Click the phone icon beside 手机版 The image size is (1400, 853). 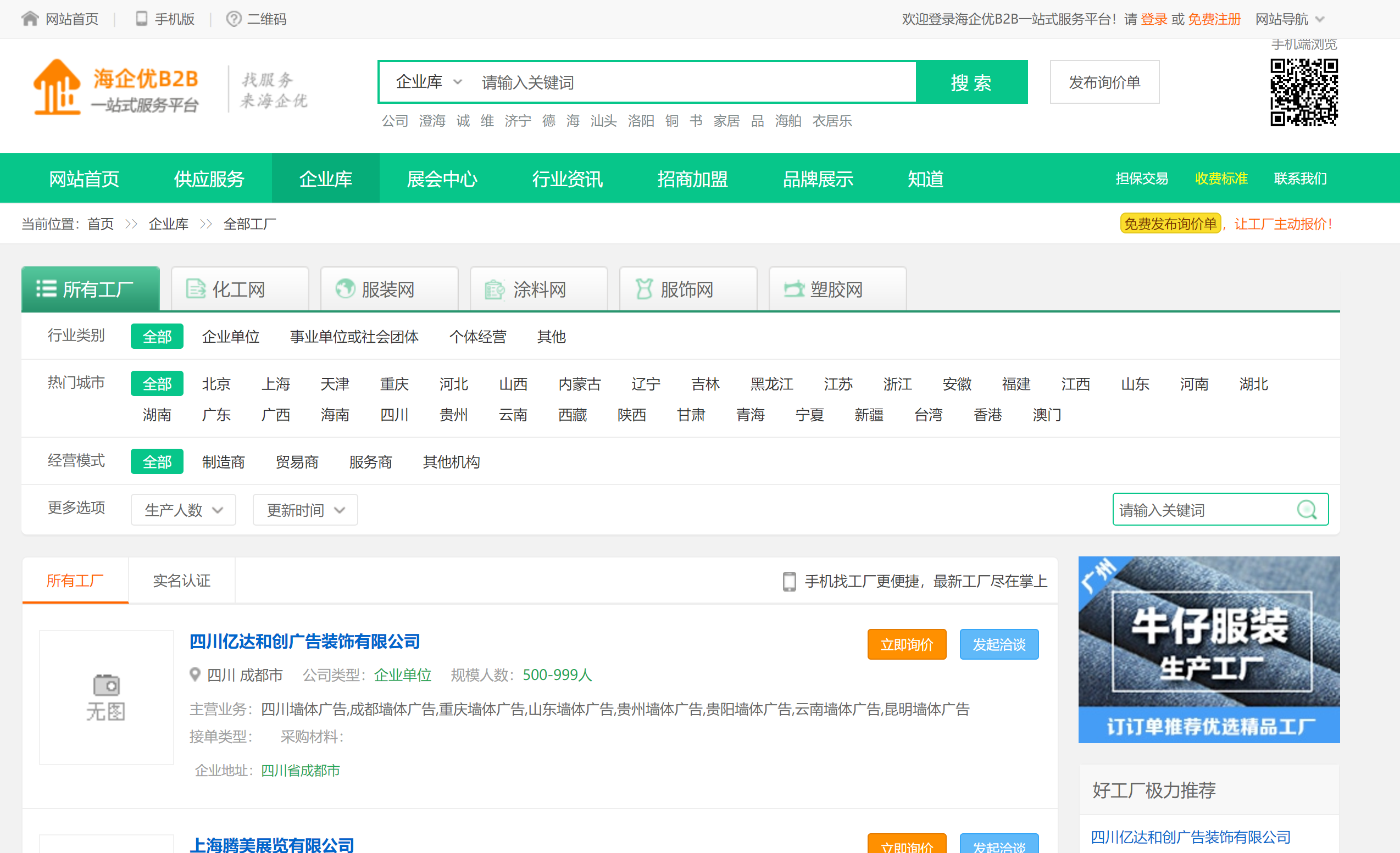coord(141,19)
